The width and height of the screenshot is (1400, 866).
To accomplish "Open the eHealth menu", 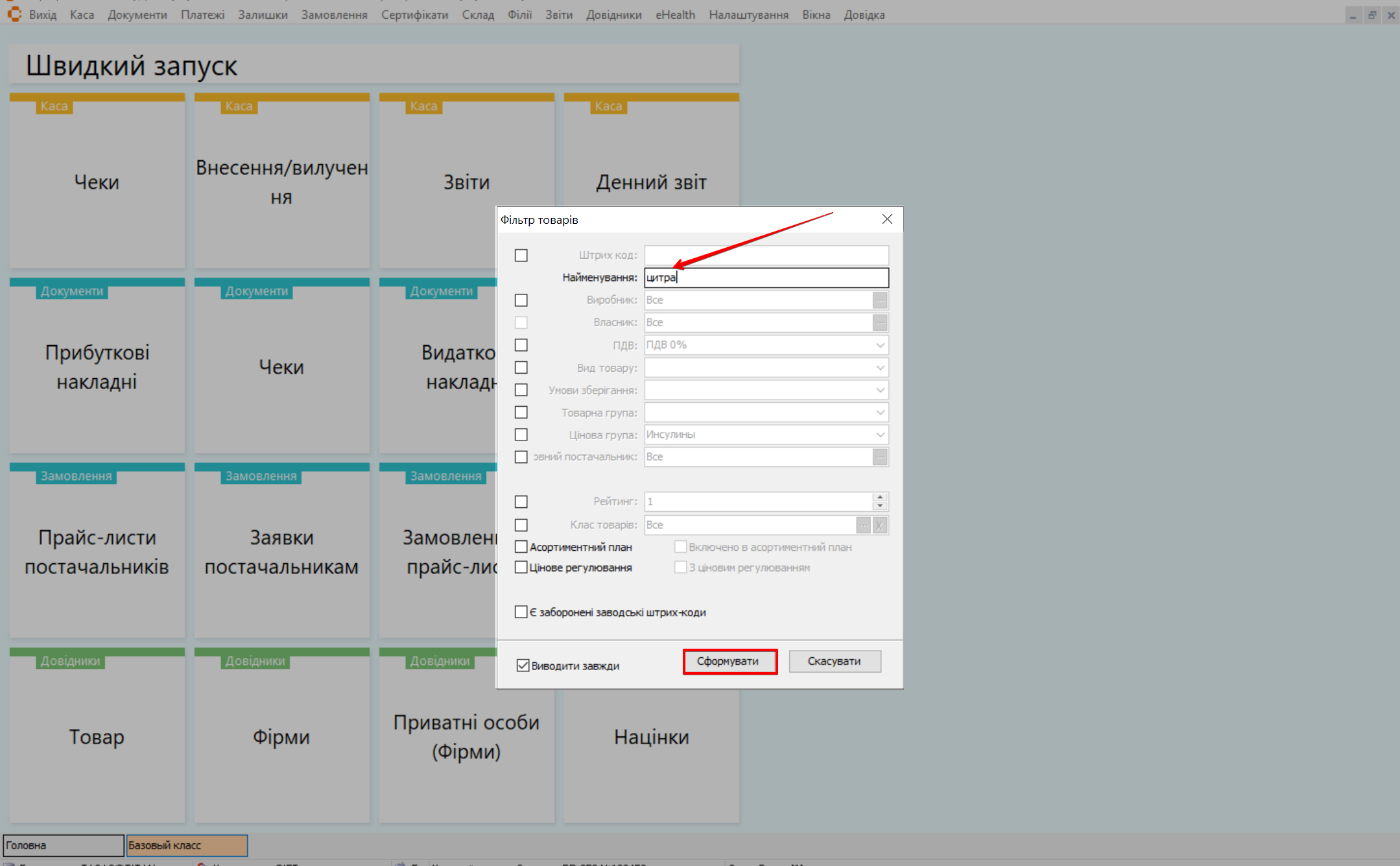I will click(x=675, y=14).
